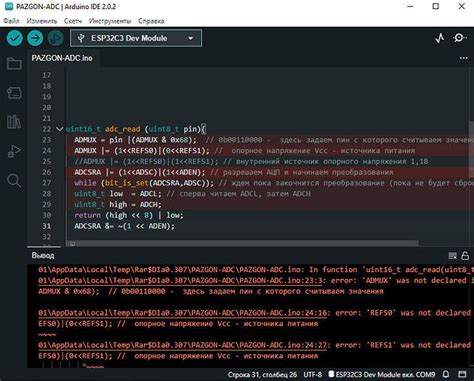Open the Library Manager sidebar
This screenshot has width=474, height=381.
[x=14, y=122]
